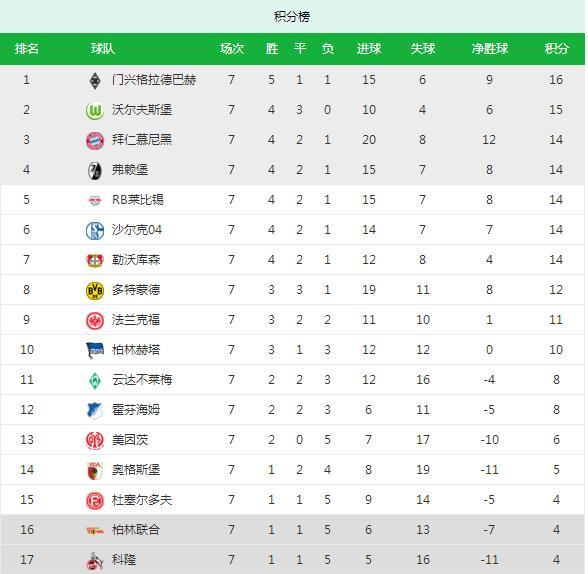Click the Werder Bremen diamond logo
This screenshot has height=574, width=588.
pyautogui.click(x=95, y=380)
